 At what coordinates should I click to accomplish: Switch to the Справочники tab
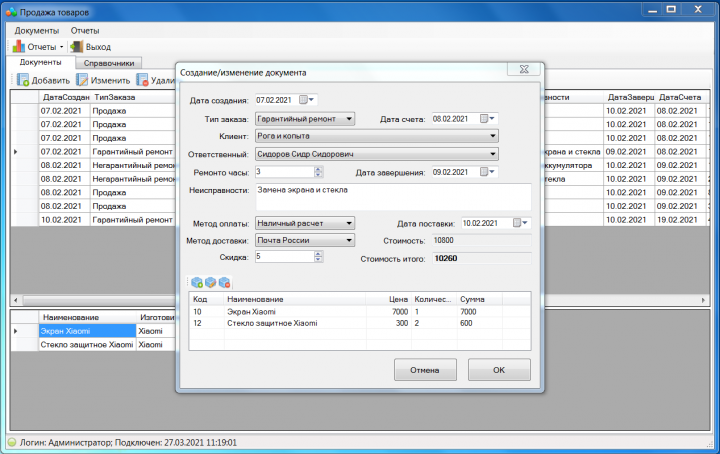pyautogui.click(x=109, y=63)
